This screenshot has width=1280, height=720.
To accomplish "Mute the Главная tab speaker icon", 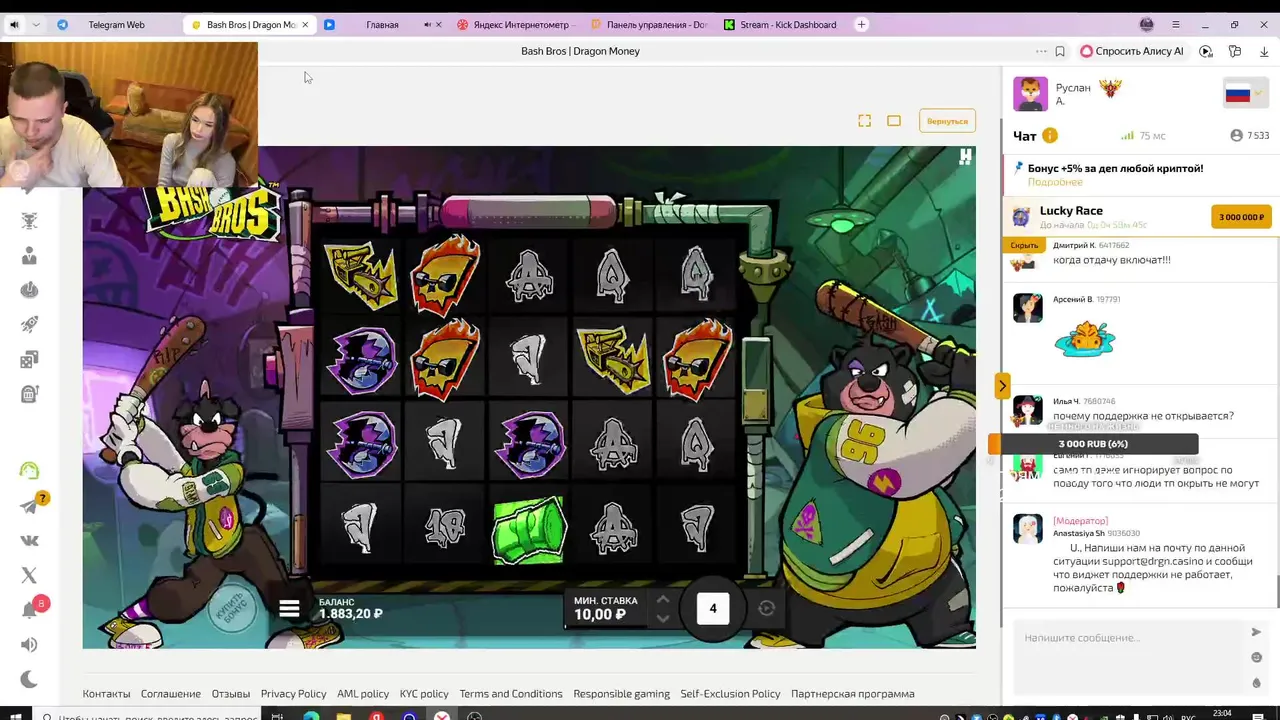I will click(427, 25).
